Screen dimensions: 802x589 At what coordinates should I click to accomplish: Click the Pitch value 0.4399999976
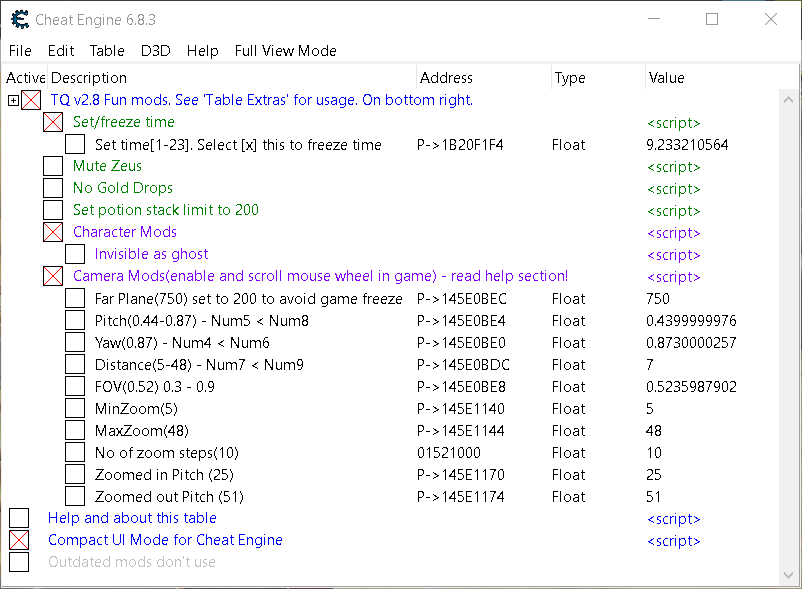pyautogui.click(x=691, y=321)
